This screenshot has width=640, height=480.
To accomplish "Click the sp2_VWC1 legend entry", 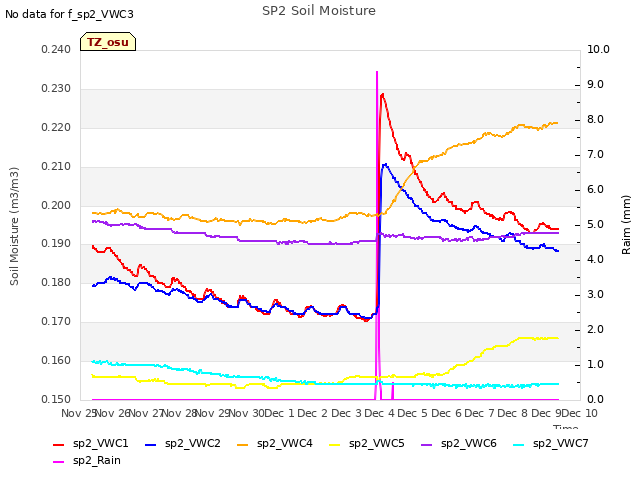I will (91, 444).
